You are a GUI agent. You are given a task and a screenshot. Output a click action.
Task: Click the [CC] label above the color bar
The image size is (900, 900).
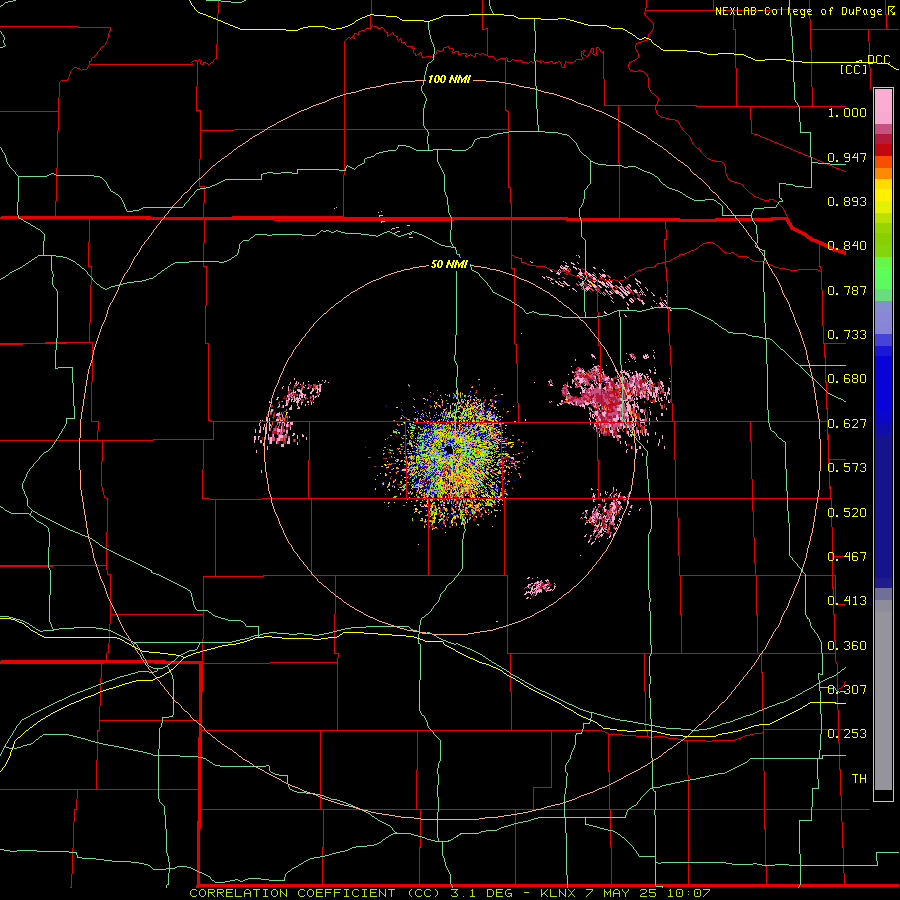854,69
